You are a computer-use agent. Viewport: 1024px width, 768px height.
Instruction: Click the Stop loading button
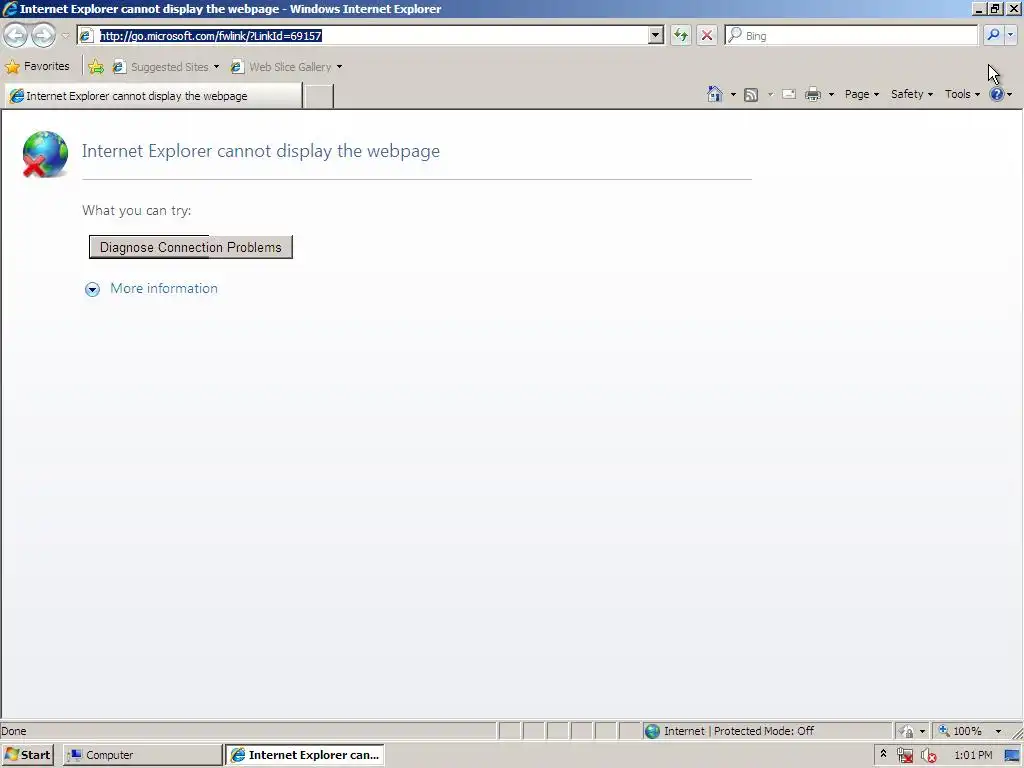[707, 35]
